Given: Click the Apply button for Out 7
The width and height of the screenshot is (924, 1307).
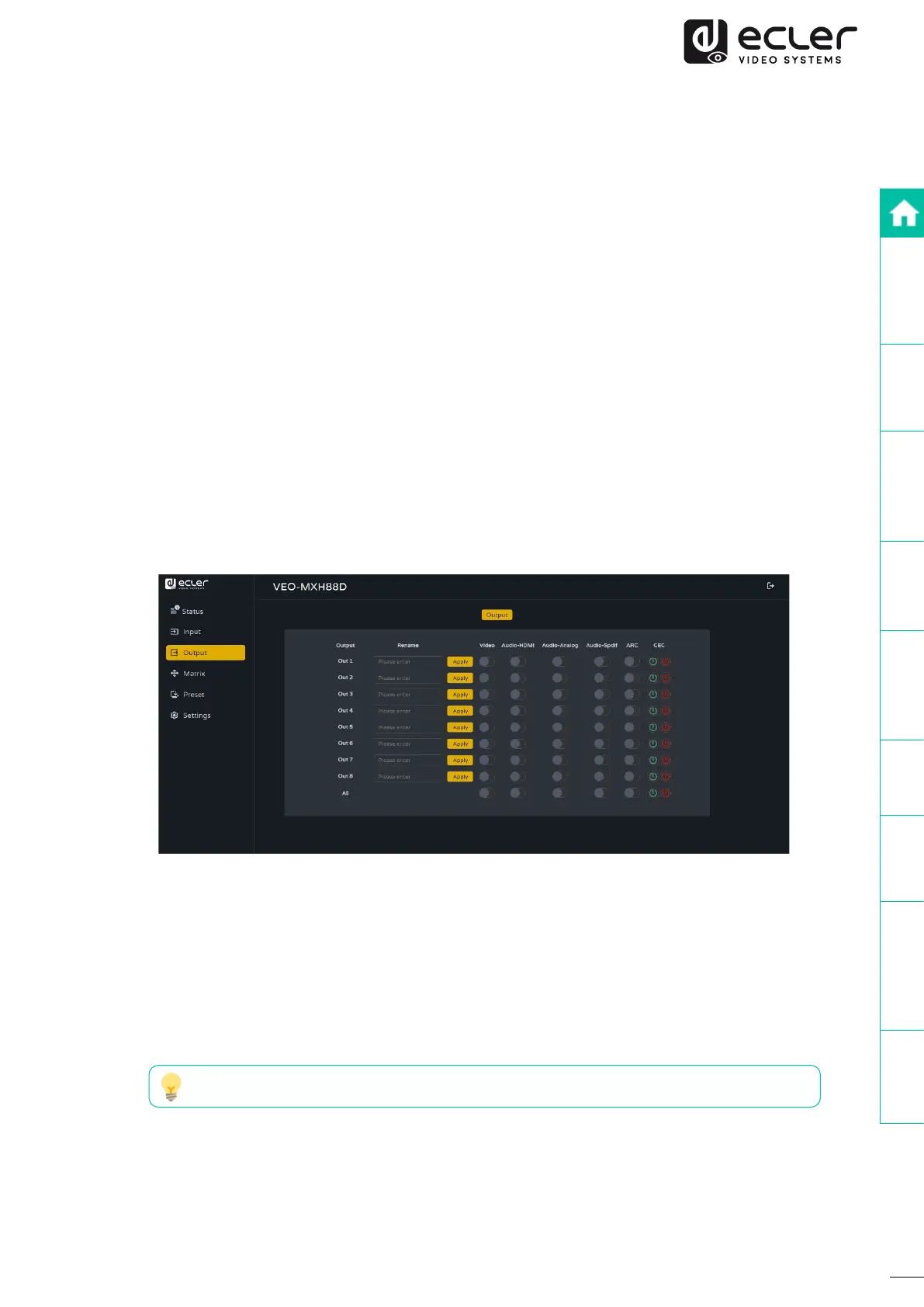Looking at the screenshot, I should (460, 761).
